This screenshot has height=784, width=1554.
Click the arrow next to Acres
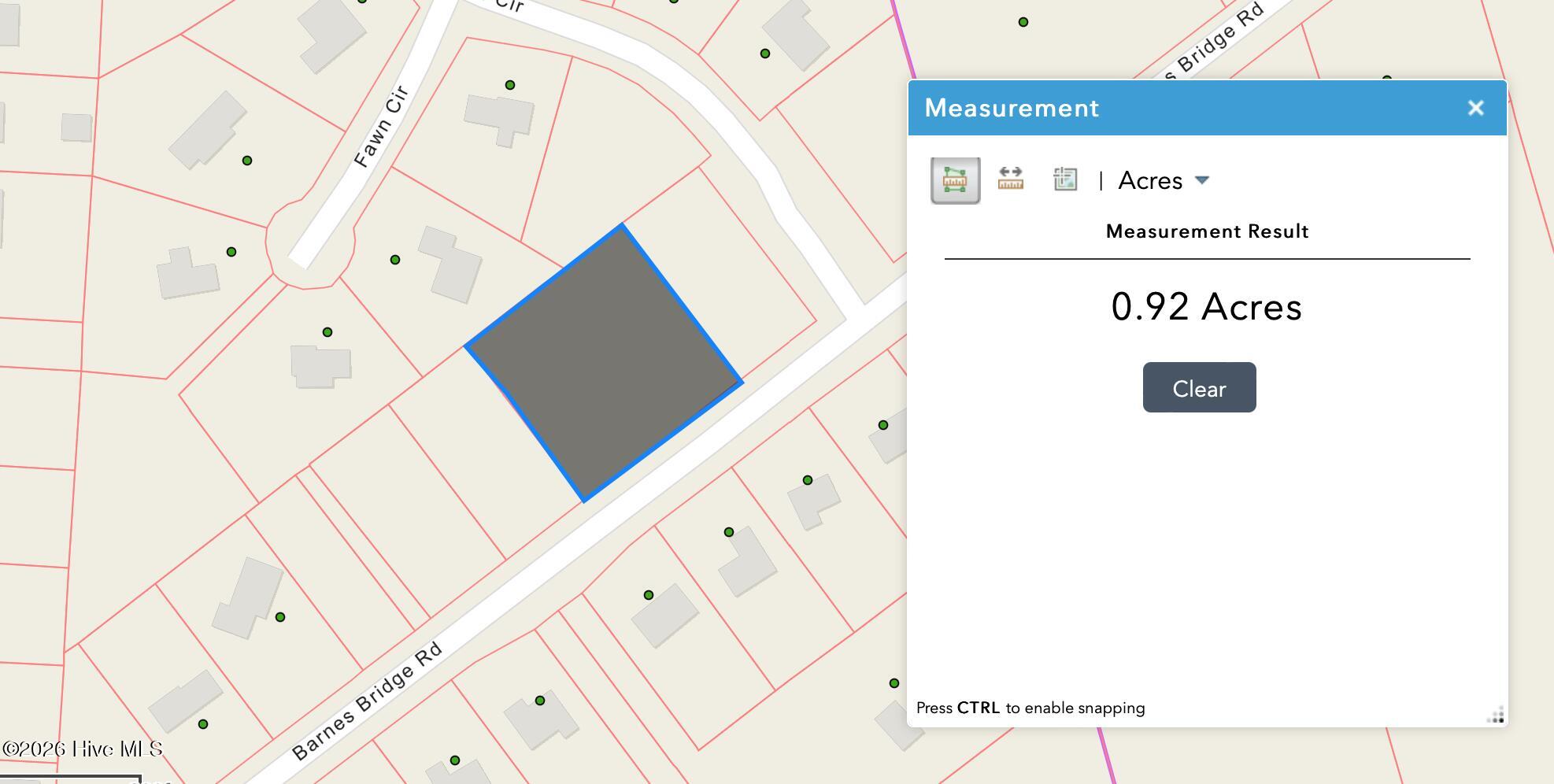click(1201, 180)
